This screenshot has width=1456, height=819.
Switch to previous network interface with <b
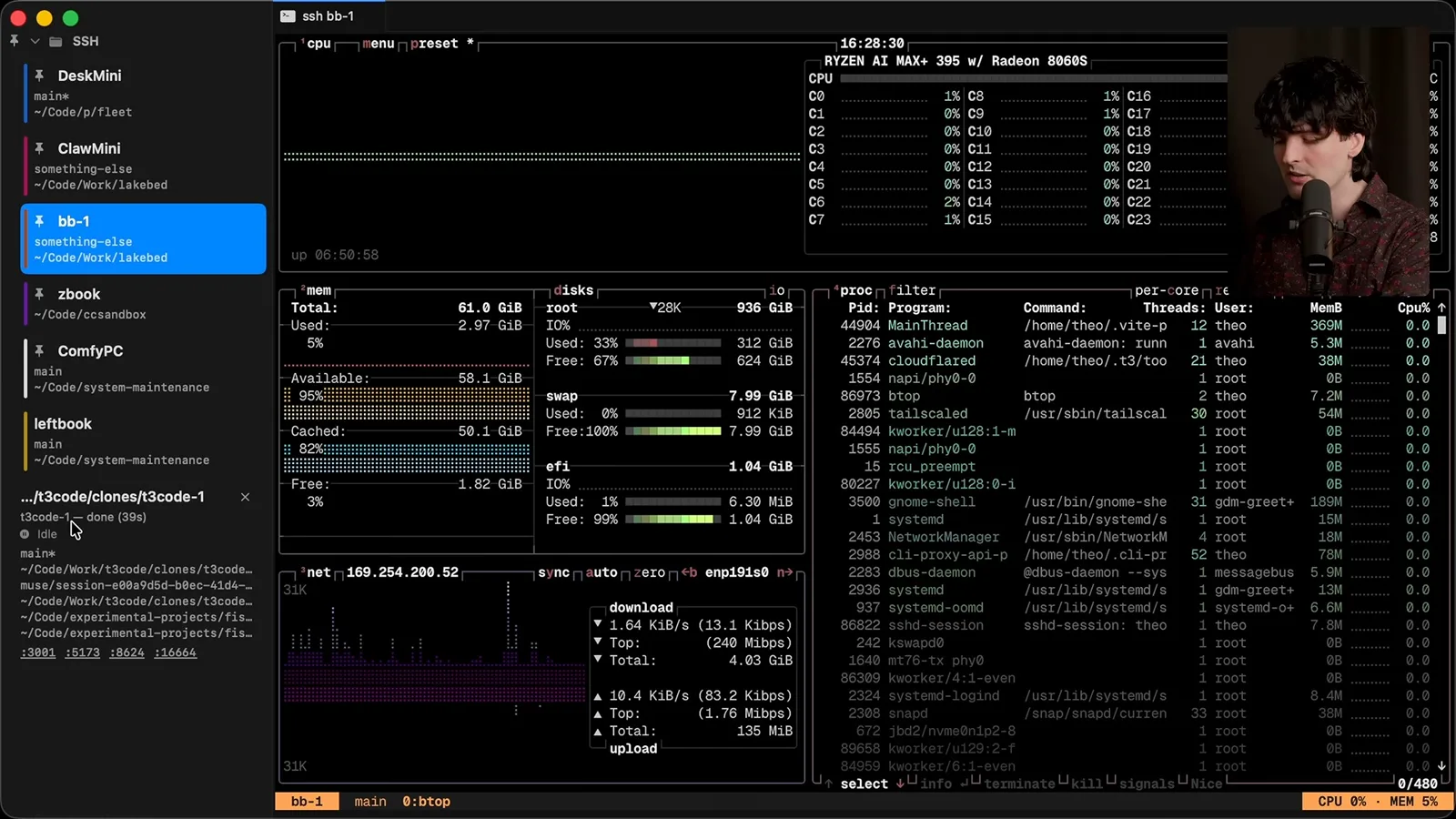click(689, 572)
